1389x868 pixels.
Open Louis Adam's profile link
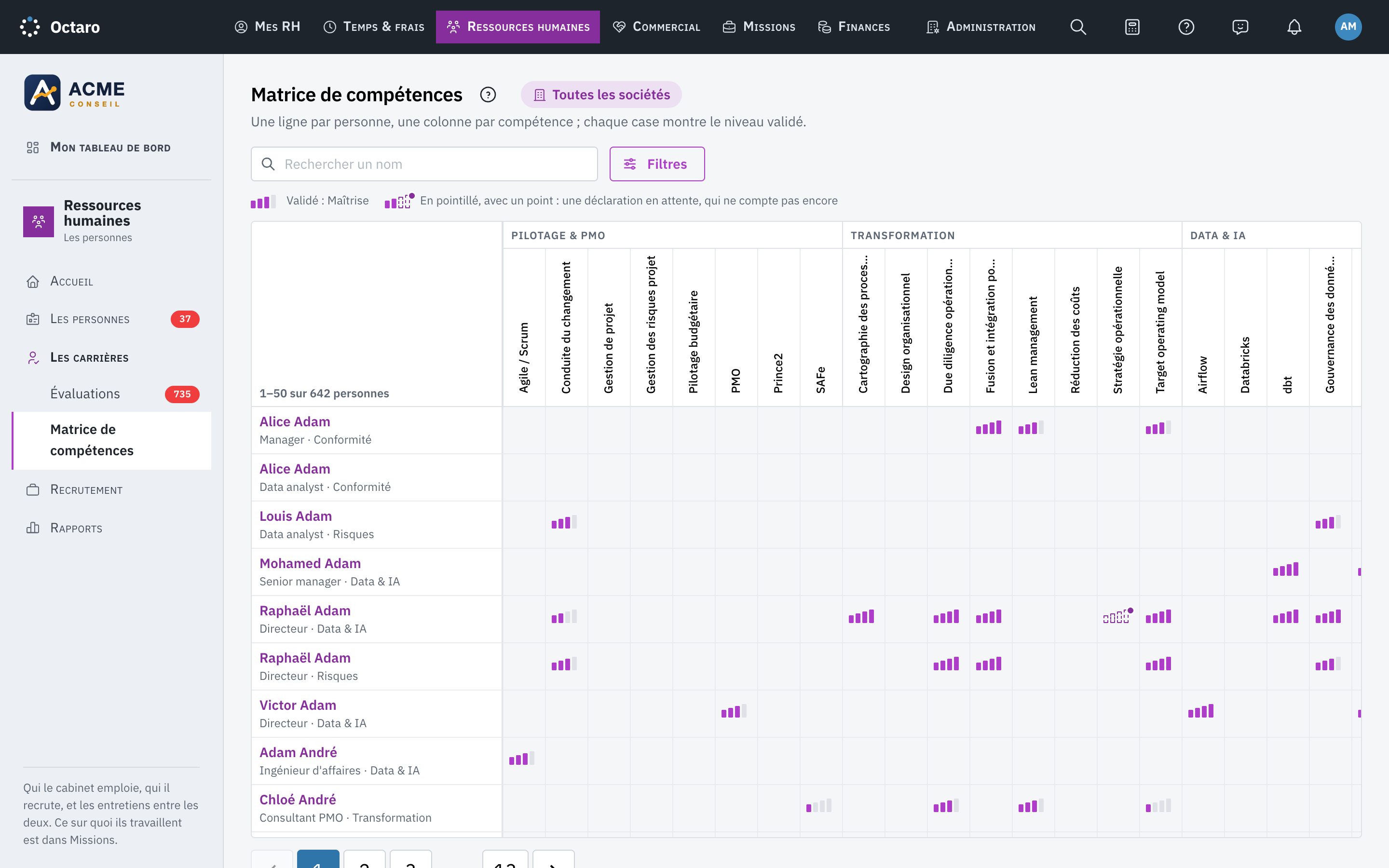tap(296, 516)
